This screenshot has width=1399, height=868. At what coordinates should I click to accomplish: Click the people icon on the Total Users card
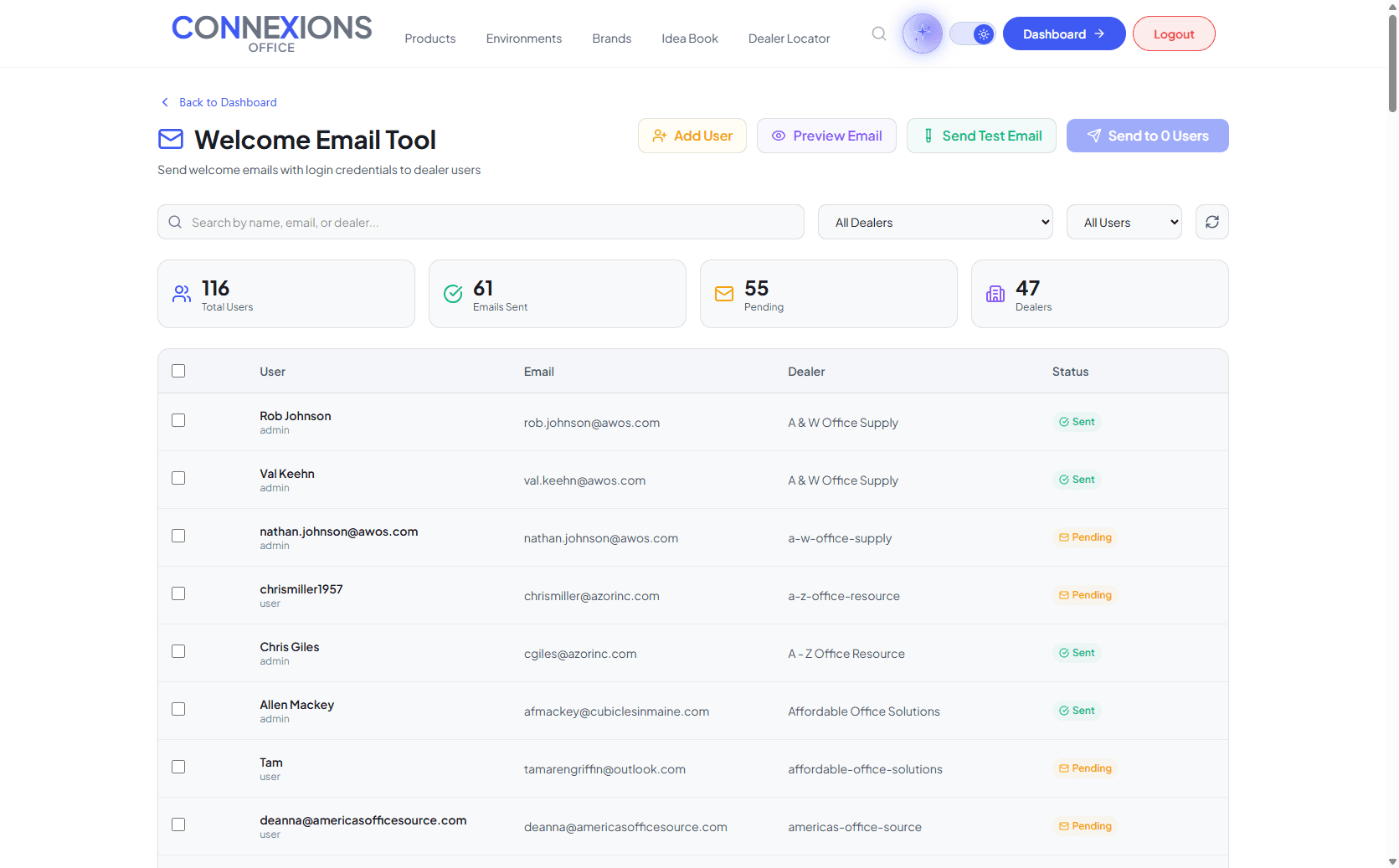point(181,294)
